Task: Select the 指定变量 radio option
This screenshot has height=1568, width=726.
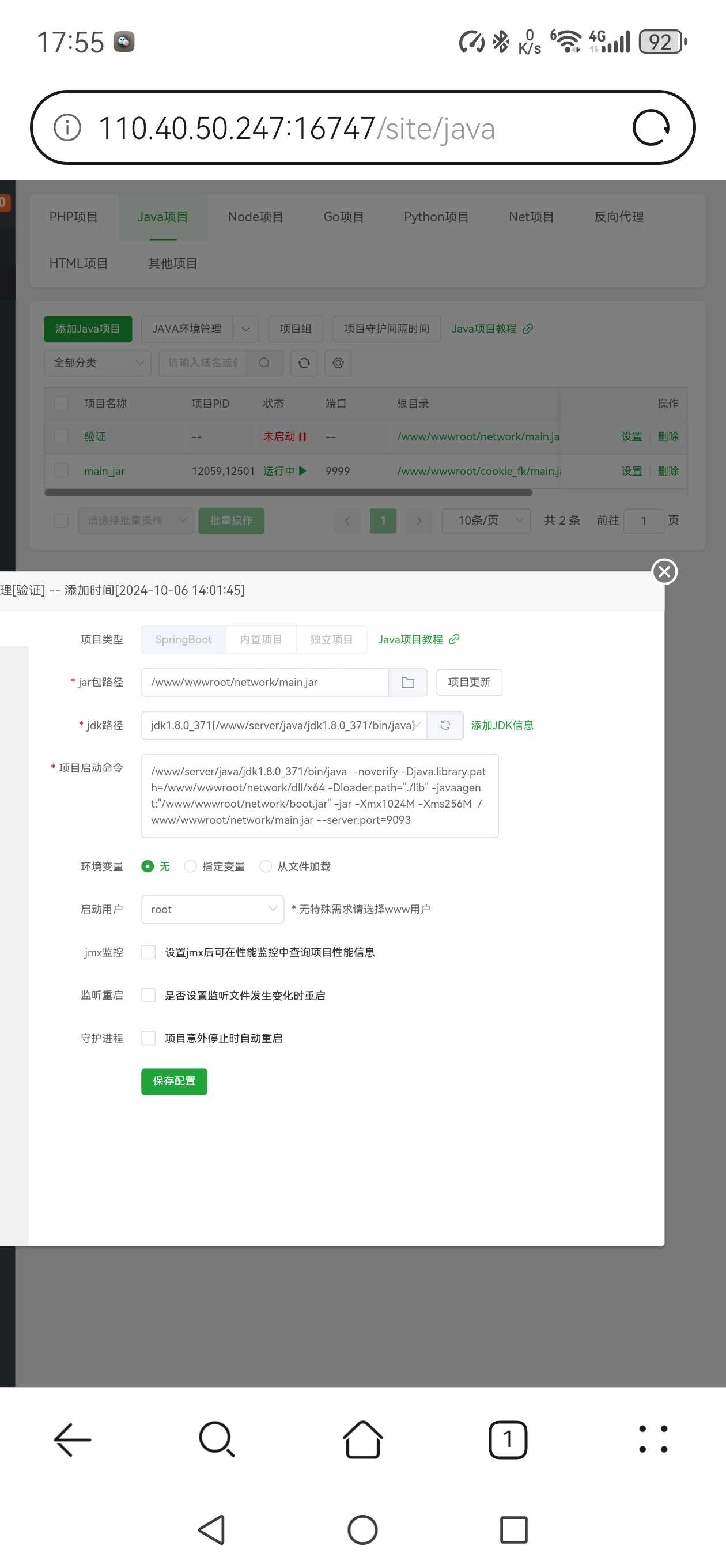Action: tap(191, 866)
